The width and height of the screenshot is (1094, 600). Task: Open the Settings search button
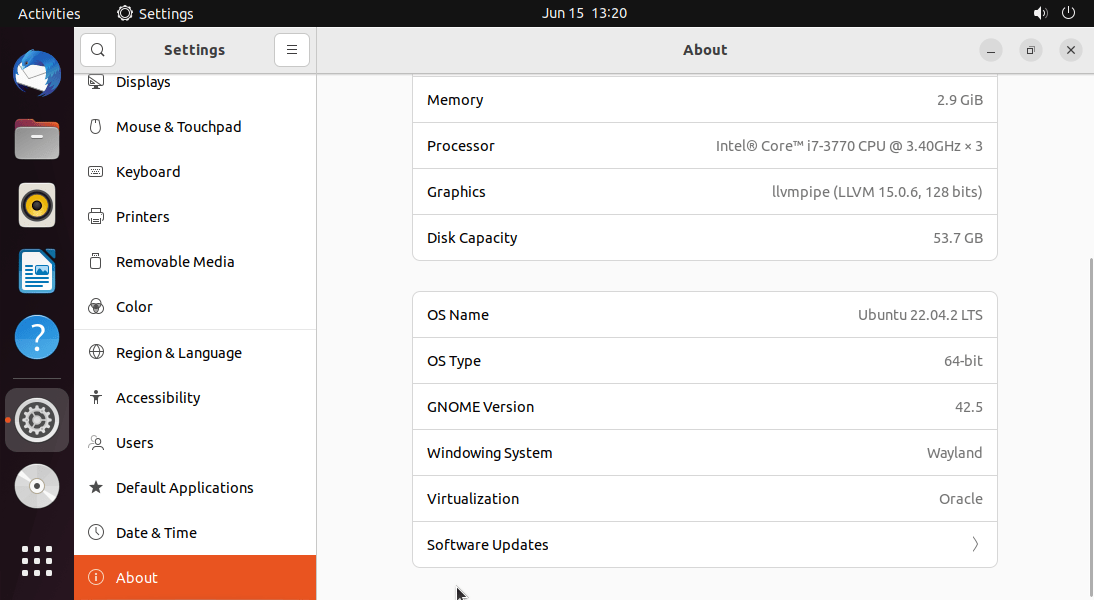[x=98, y=50]
